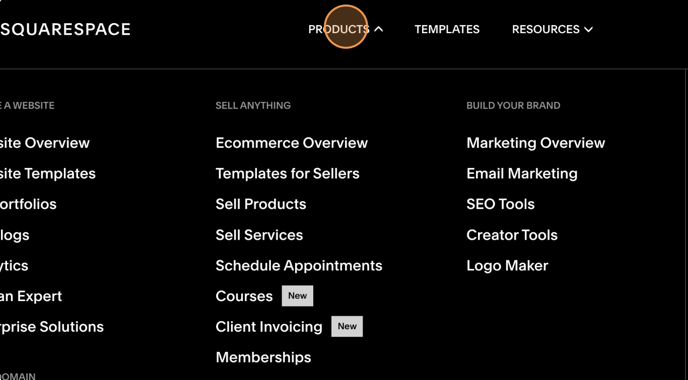The height and width of the screenshot is (380, 688).
Task: Collapse the Products menu chevron
Action: point(379,29)
